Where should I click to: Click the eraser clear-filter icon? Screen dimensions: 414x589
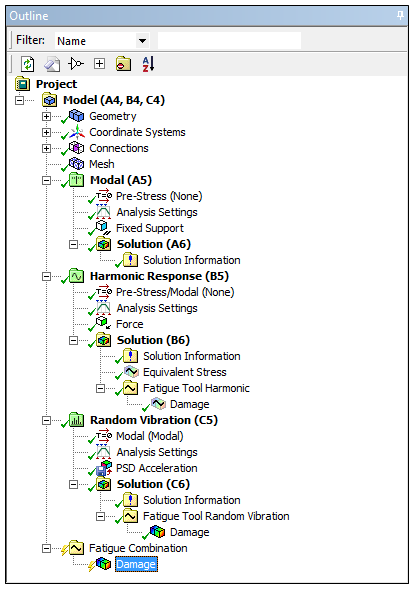(51, 64)
